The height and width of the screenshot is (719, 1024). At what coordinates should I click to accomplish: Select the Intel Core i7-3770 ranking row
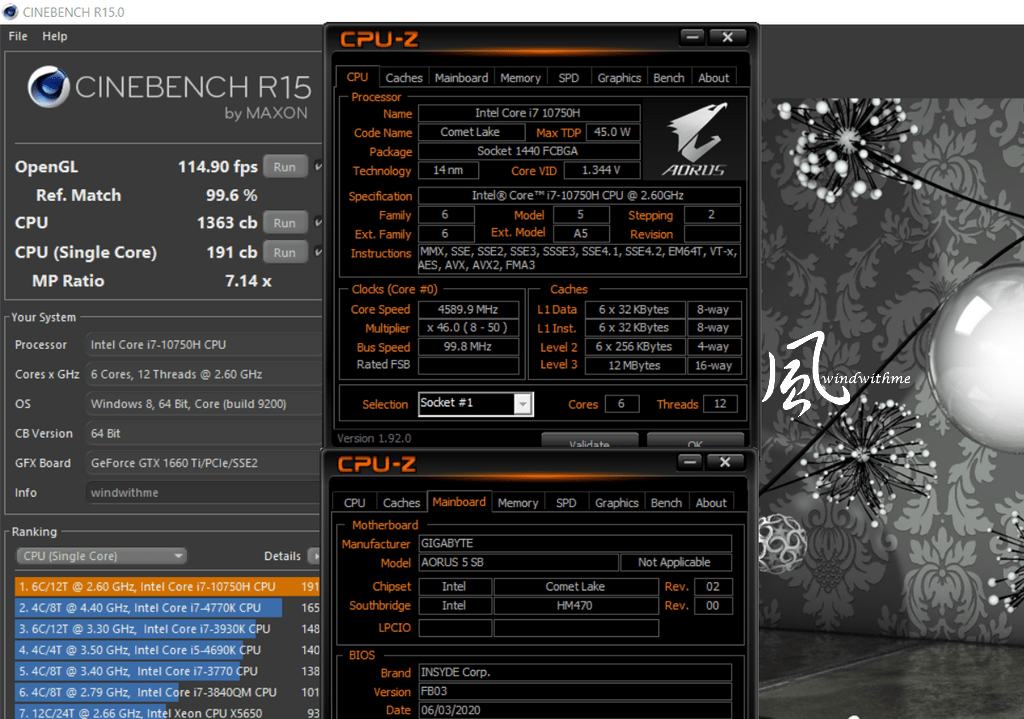167,671
